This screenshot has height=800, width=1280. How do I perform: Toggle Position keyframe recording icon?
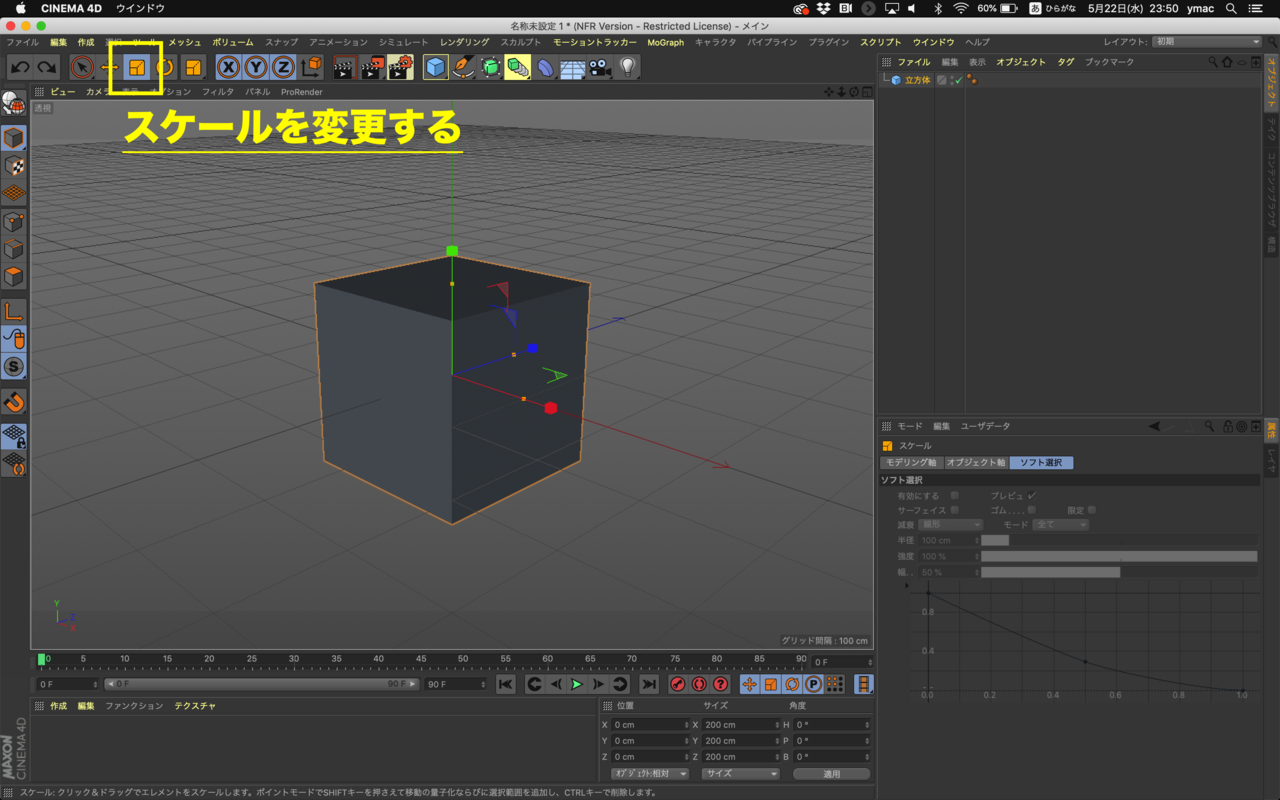point(748,684)
